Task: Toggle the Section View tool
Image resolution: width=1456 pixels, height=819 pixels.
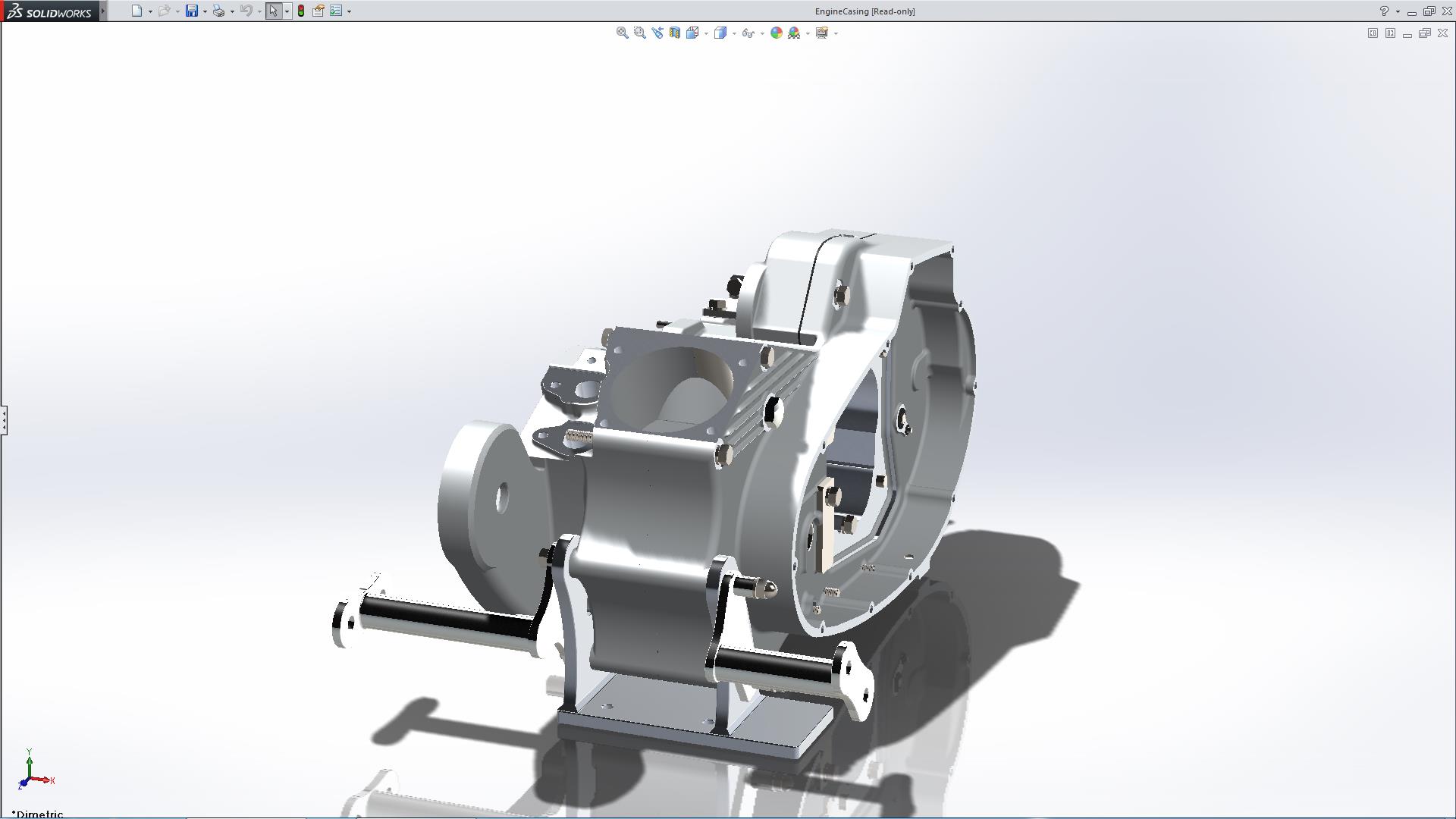Action: [674, 33]
